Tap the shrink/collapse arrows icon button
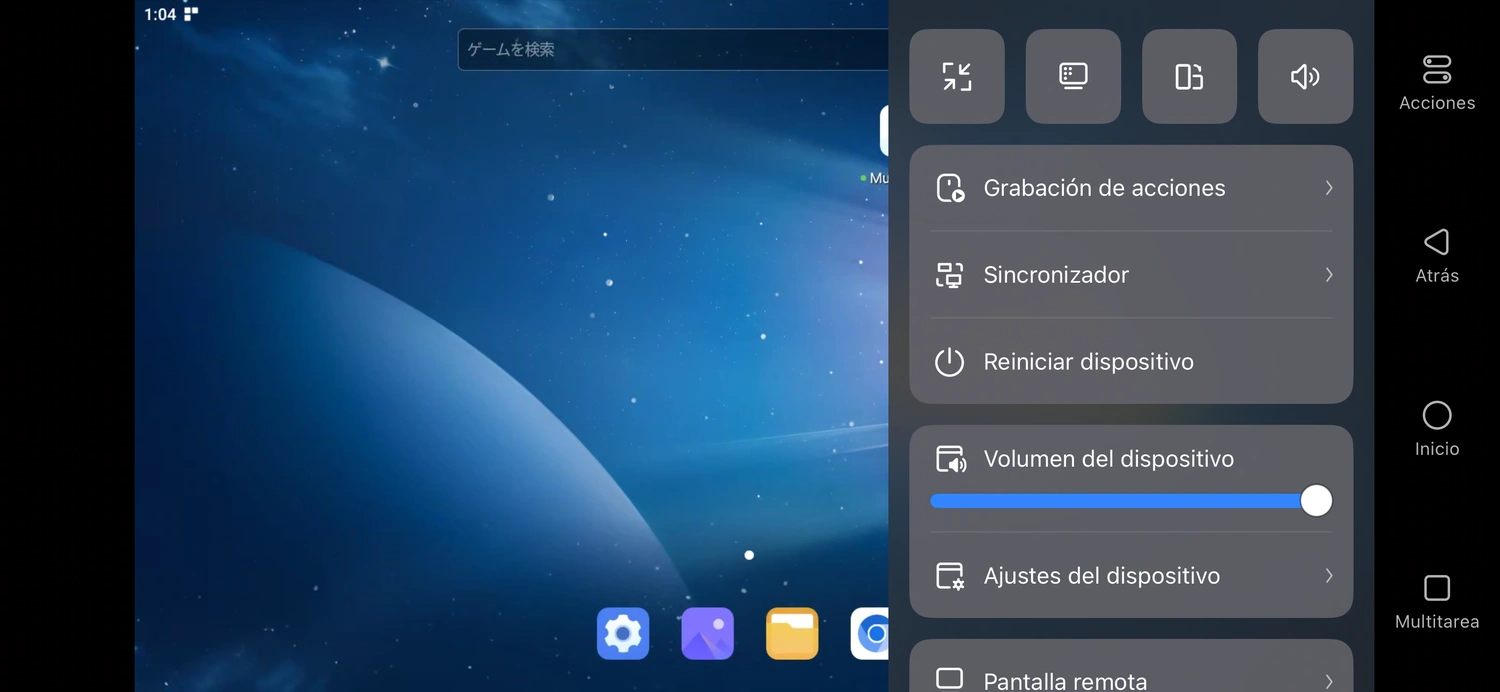 [957, 76]
